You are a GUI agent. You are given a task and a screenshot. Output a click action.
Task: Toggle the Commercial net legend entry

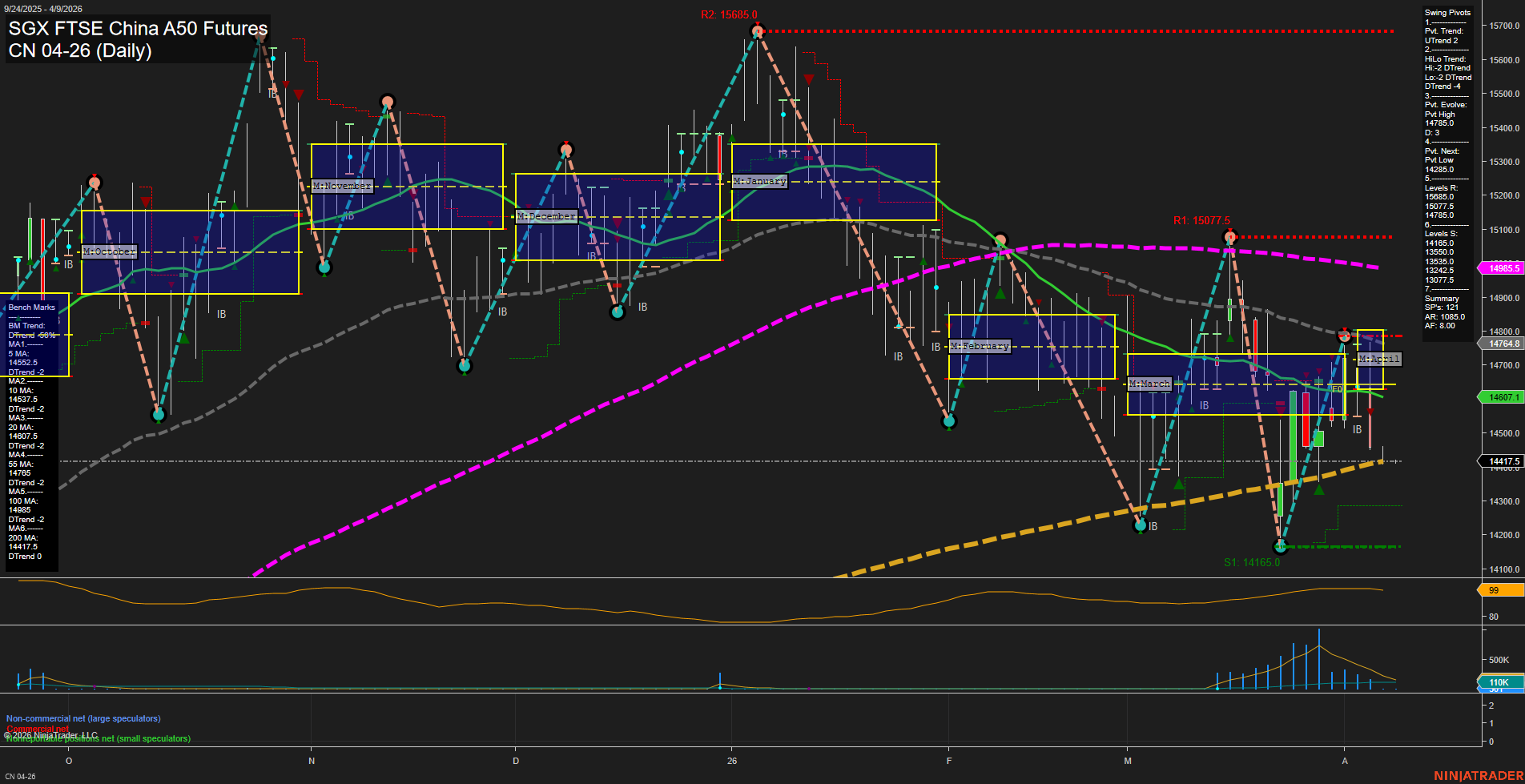tap(36, 729)
